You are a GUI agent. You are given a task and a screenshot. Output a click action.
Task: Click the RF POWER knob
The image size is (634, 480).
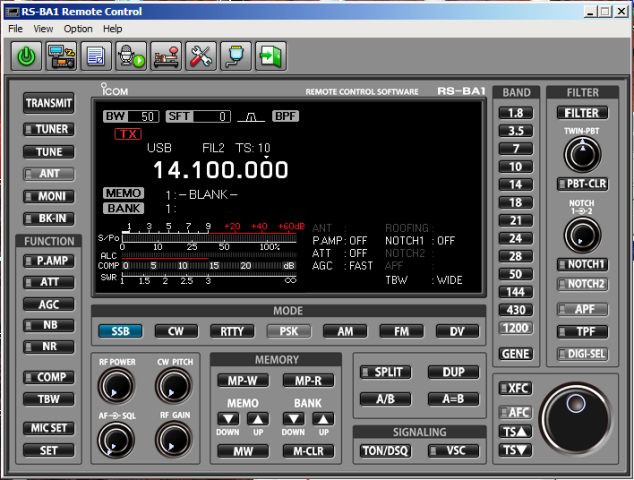(117, 384)
